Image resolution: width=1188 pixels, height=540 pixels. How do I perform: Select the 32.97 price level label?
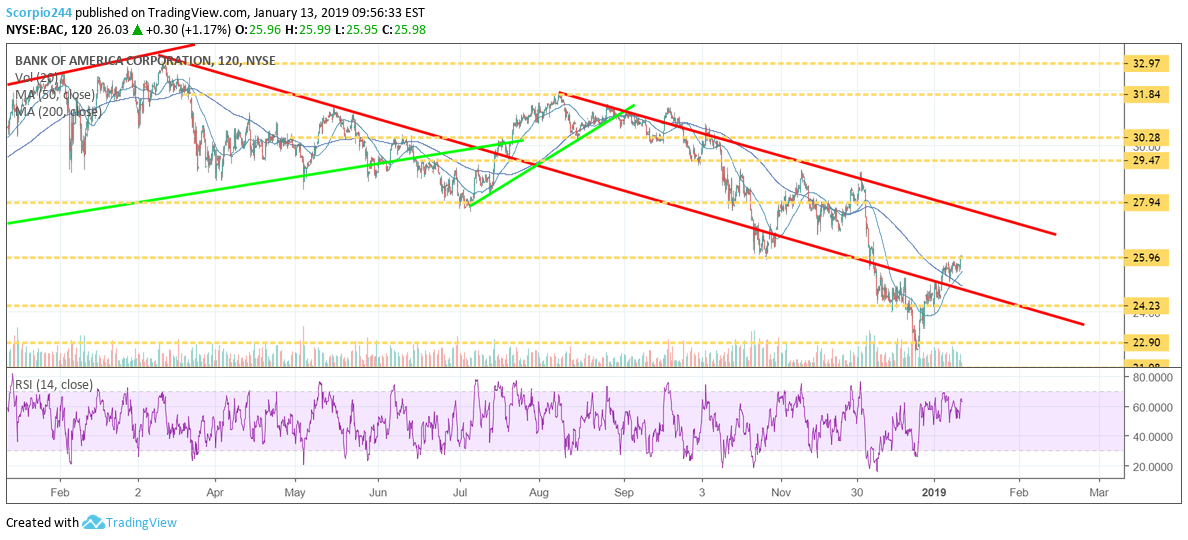click(x=1147, y=64)
